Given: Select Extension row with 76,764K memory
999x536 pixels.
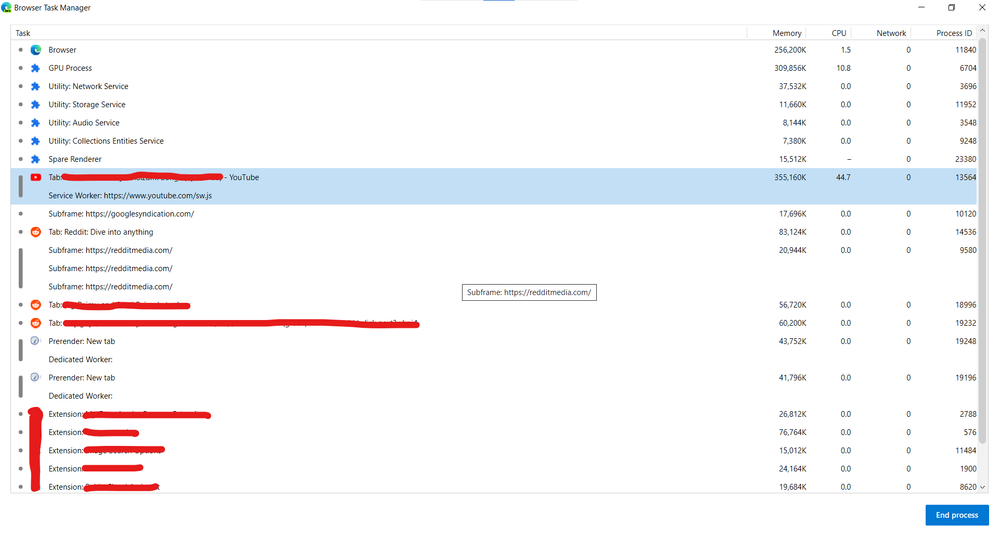Looking at the screenshot, I should click(x=494, y=432).
